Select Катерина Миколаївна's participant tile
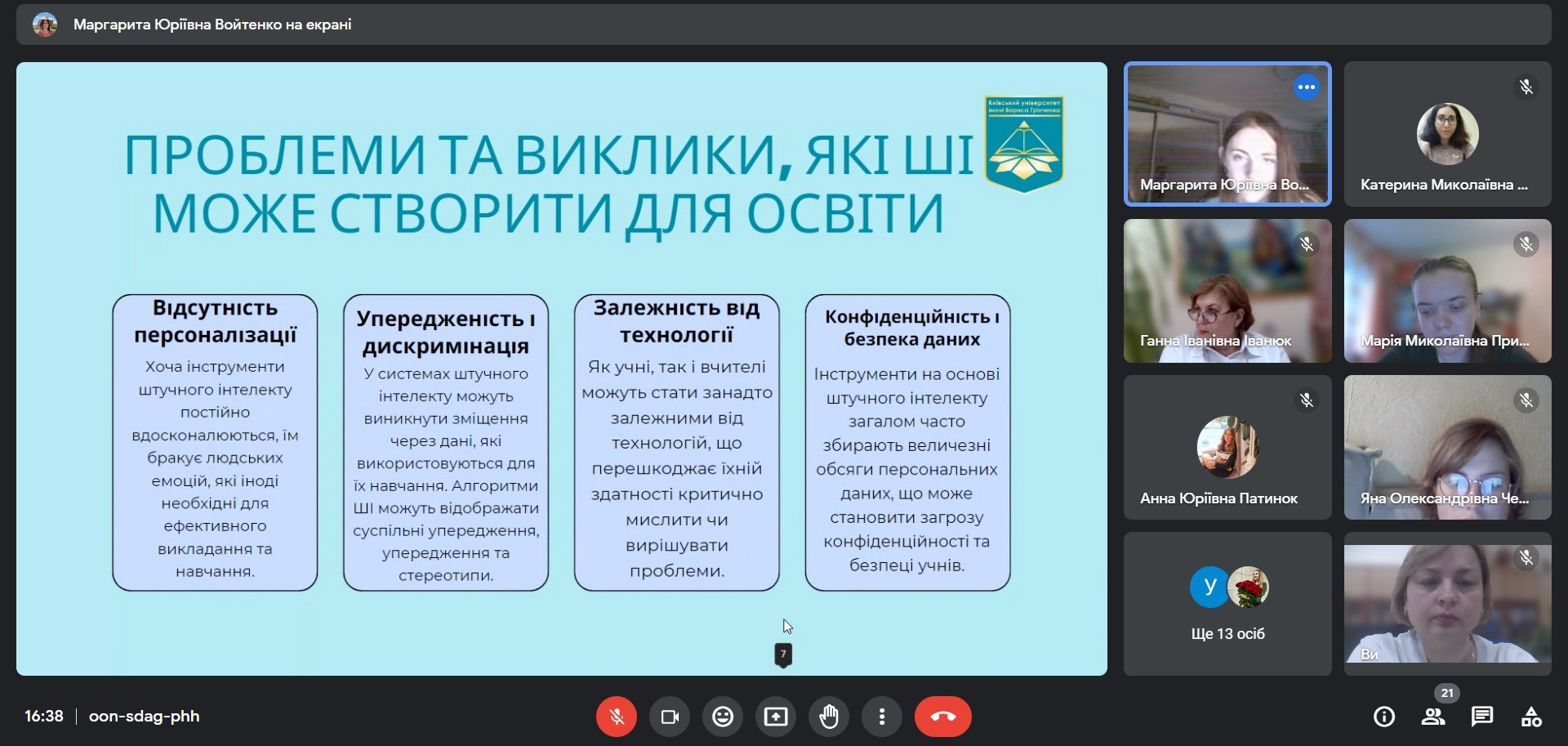The height and width of the screenshot is (746, 1568). [x=1447, y=134]
